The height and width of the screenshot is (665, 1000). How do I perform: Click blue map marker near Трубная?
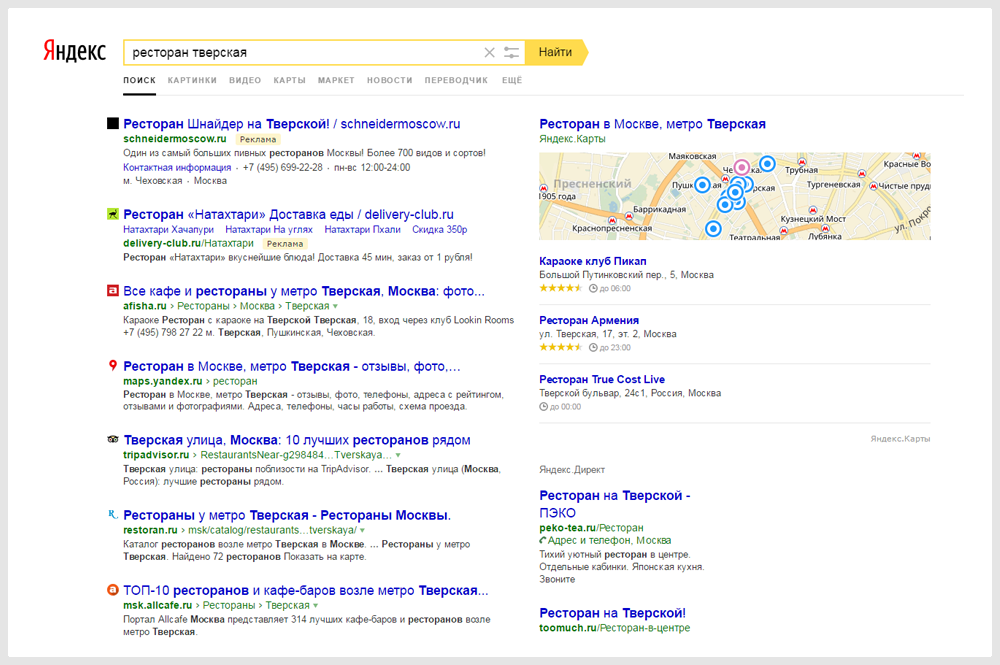[767, 164]
